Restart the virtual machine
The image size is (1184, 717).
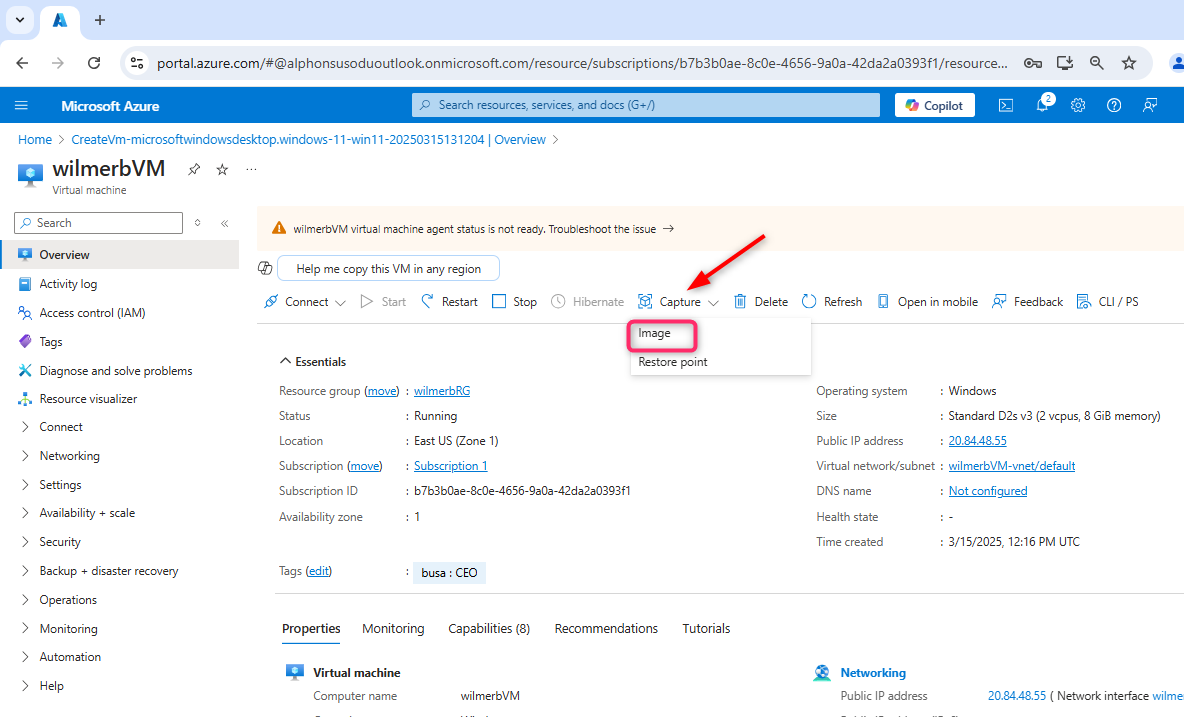click(449, 302)
